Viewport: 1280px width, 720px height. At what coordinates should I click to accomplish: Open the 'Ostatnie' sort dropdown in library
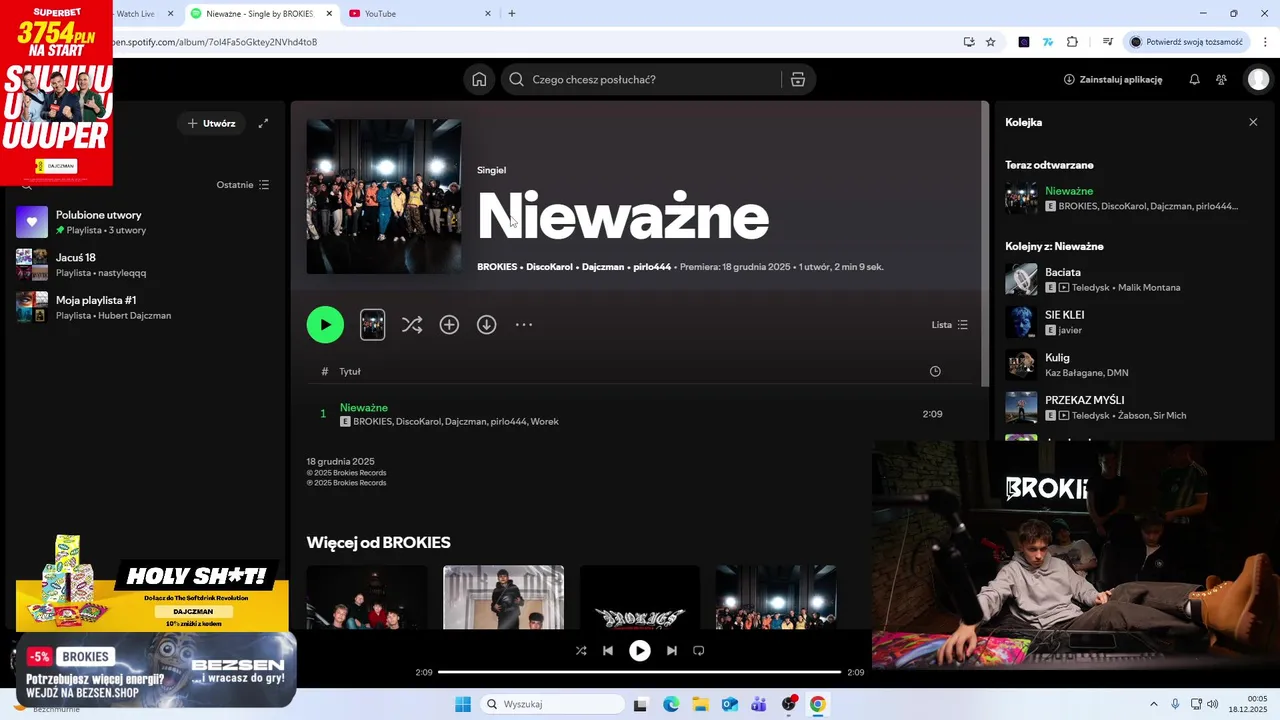pyautogui.click(x=243, y=185)
